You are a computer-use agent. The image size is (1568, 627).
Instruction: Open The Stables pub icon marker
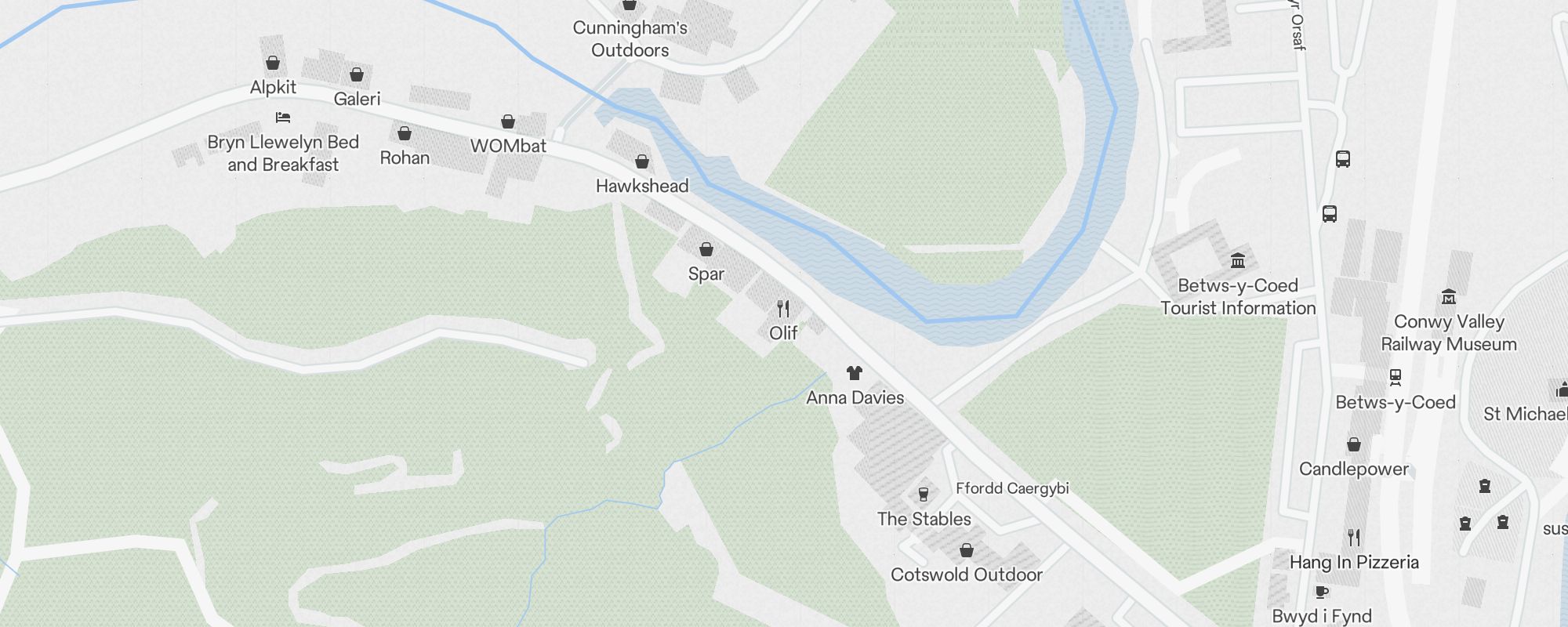coord(924,495)
